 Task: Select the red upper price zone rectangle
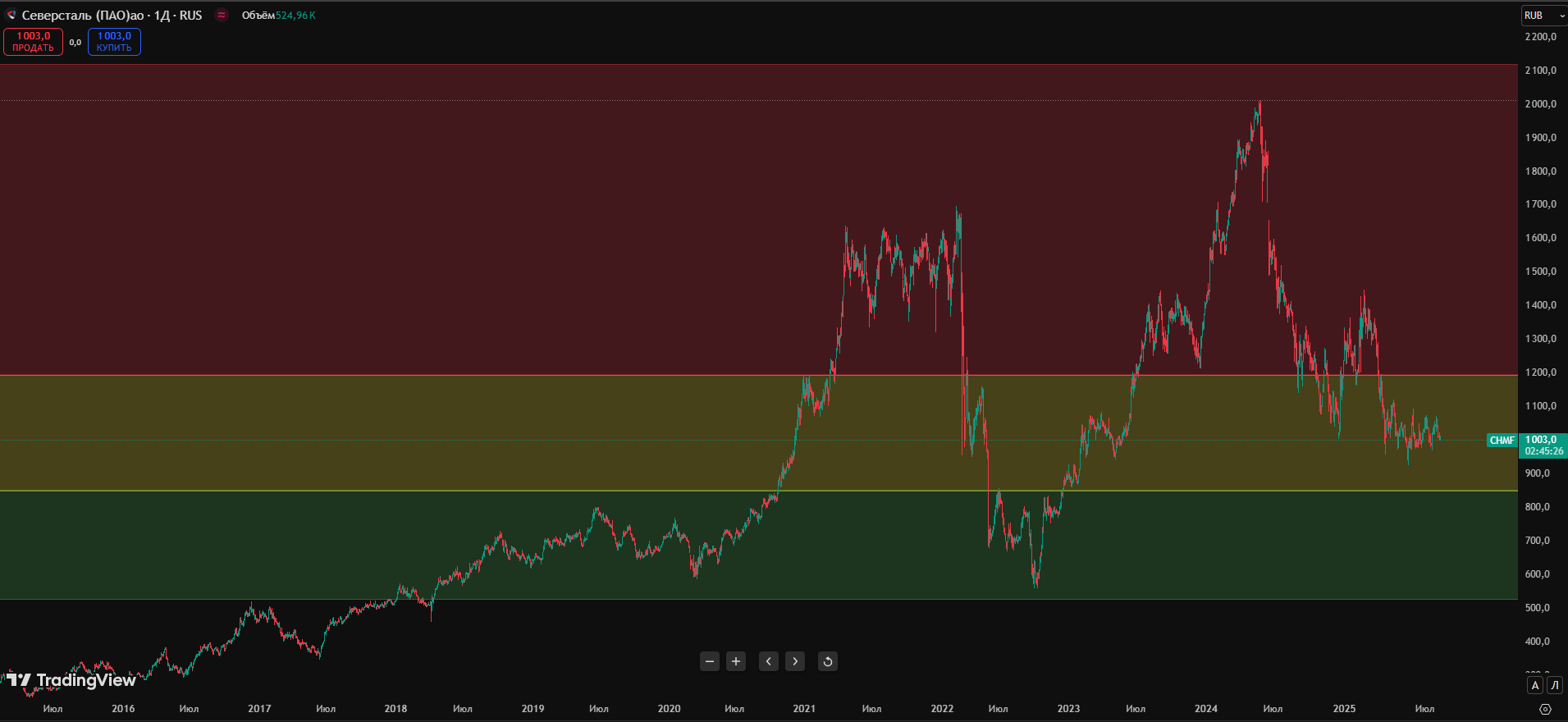pos(759,219)
